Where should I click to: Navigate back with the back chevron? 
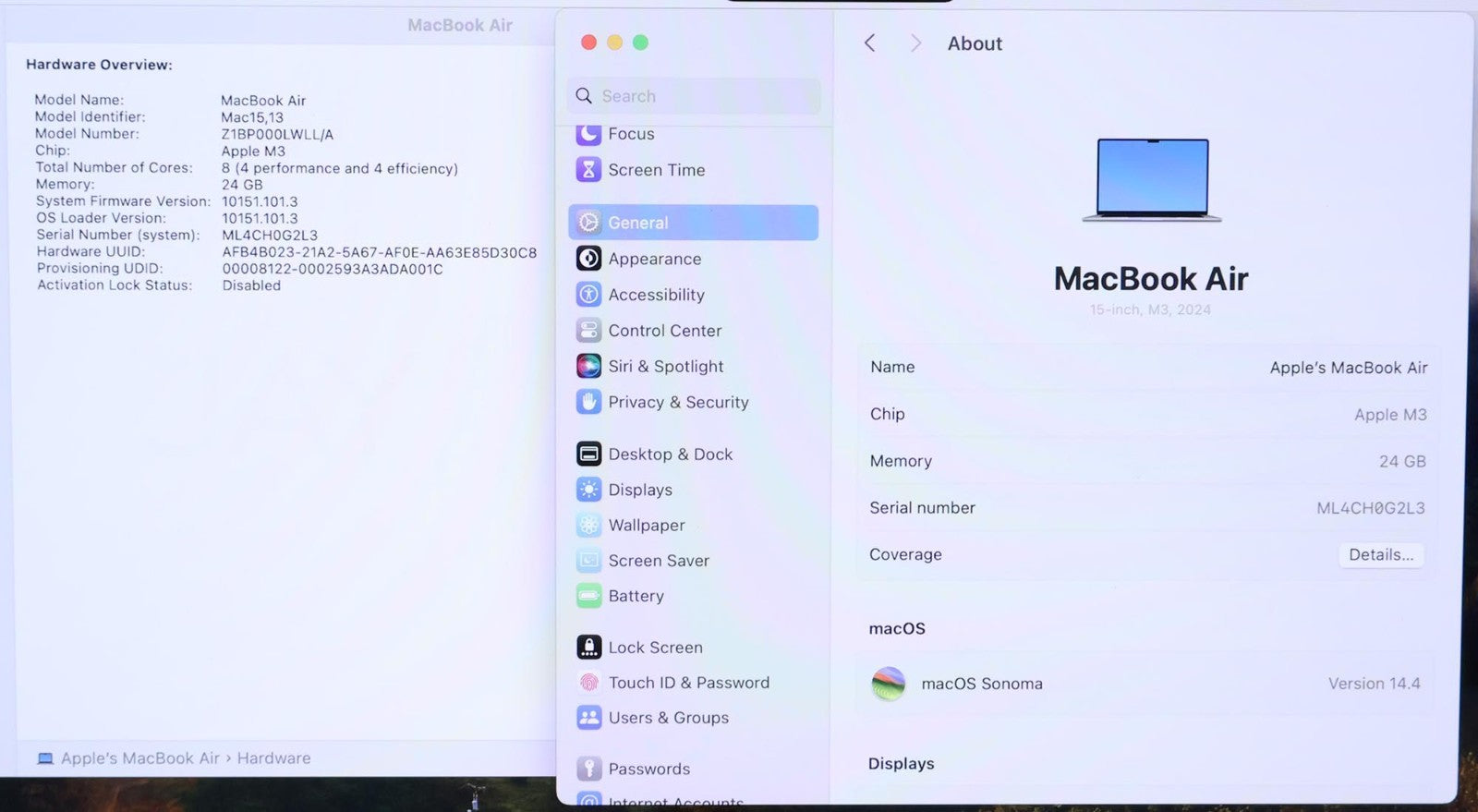coord(869,43)
